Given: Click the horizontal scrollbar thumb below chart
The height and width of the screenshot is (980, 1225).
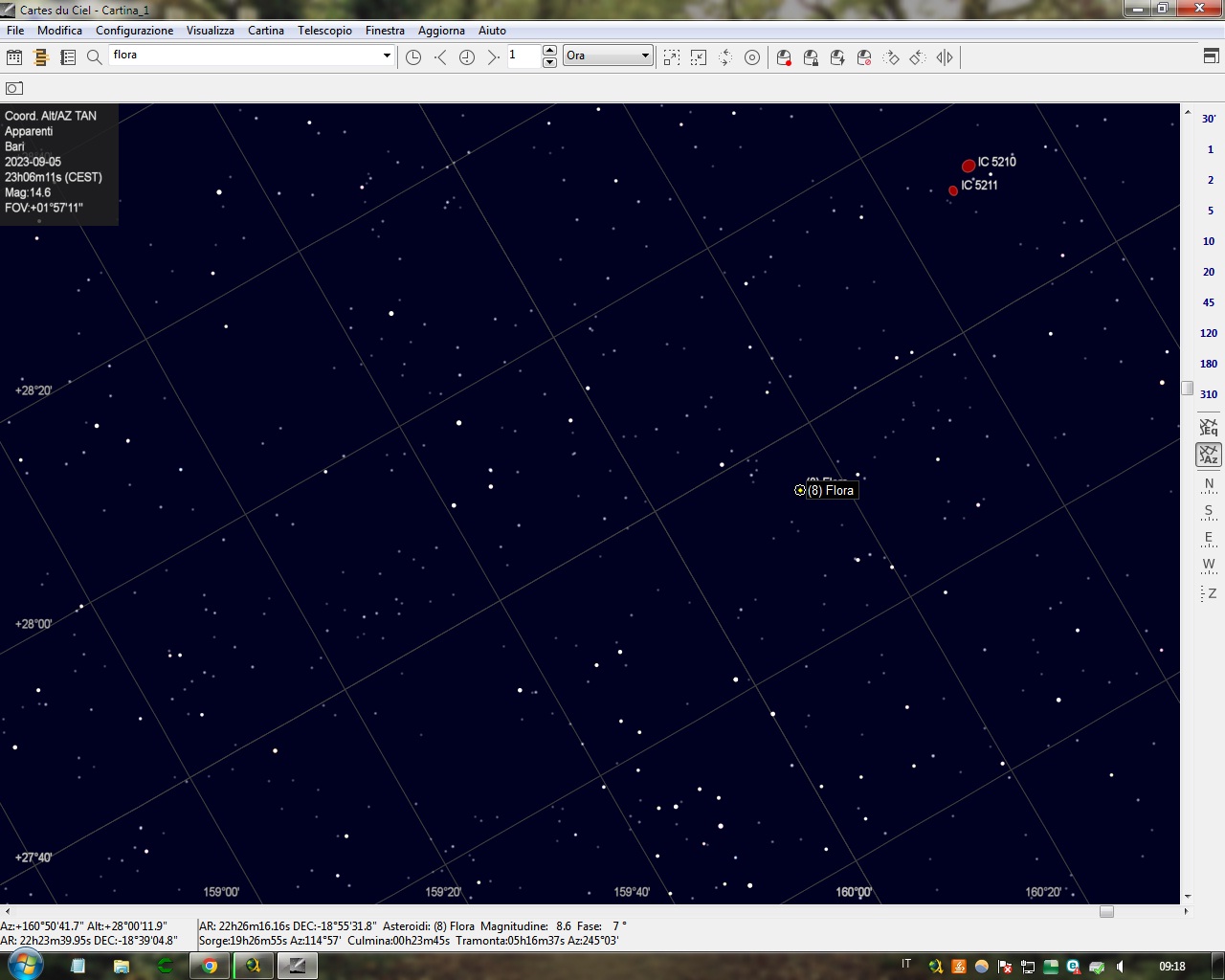Looking at the screenshot, I should [x=1106, y=911].
